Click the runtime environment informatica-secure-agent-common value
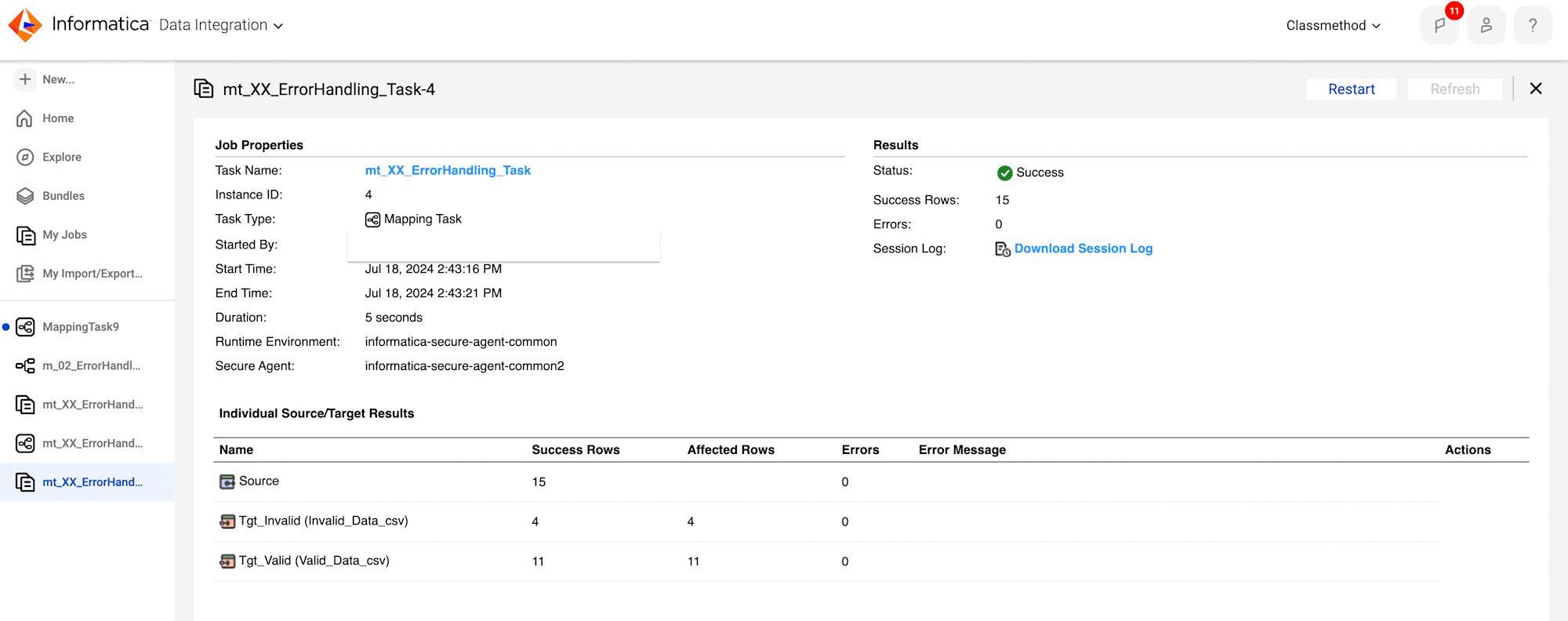 [461, 342]
